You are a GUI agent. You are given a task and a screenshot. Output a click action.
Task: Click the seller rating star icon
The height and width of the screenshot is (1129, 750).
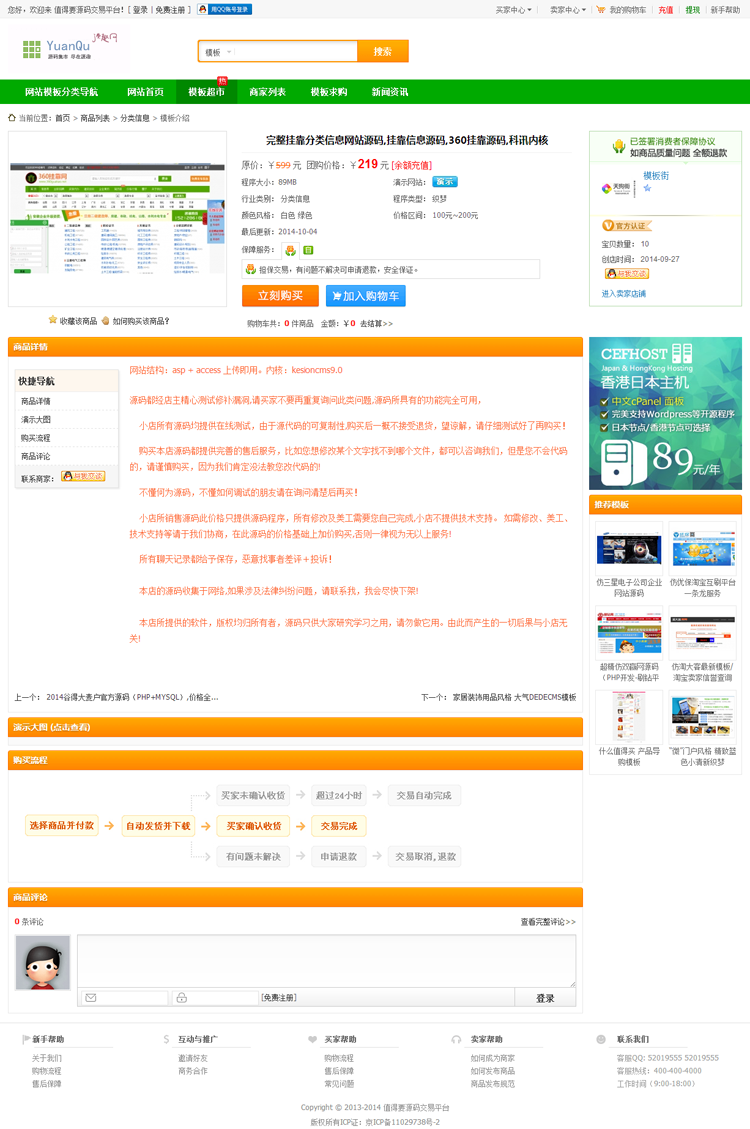[647, 189]
